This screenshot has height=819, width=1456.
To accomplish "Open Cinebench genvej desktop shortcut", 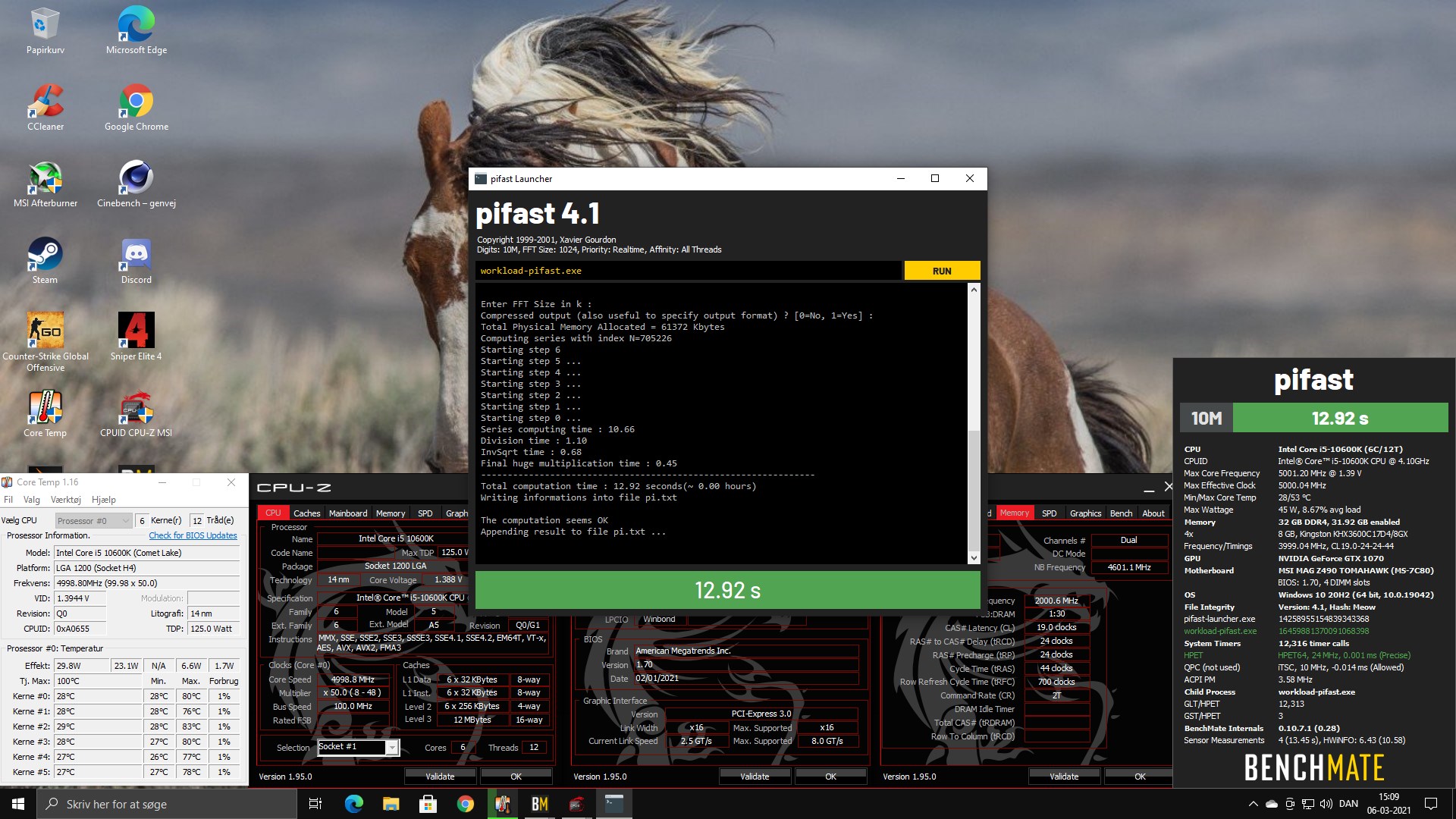I will pyautogui.click(x=136, y=184).
